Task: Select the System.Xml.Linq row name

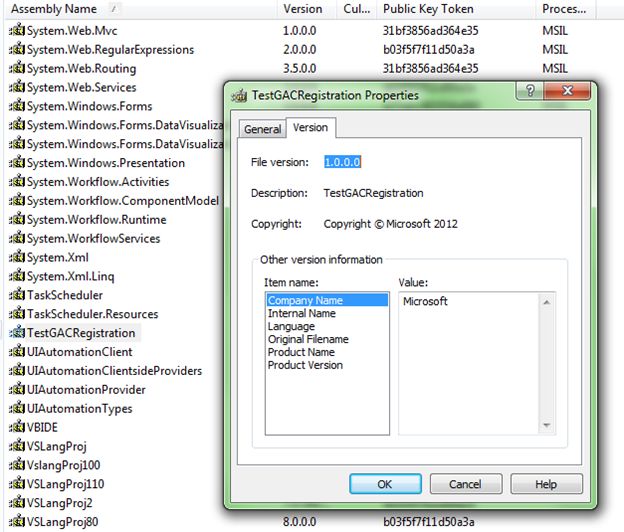Action: [x=70, y=277]
